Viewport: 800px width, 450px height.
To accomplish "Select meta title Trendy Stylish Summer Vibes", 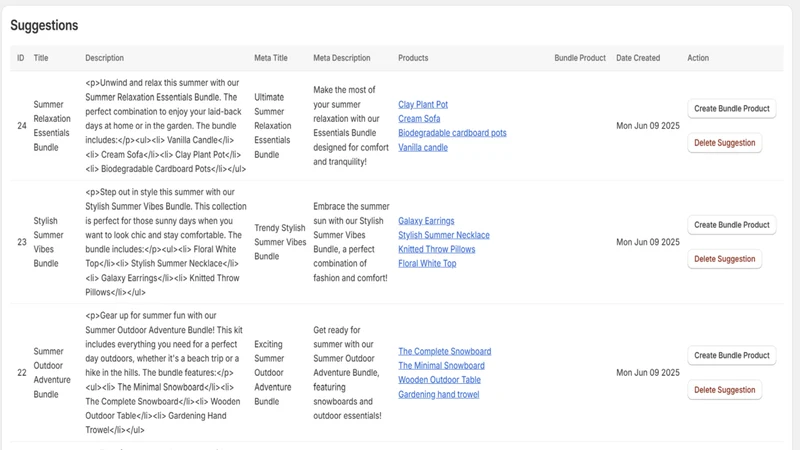I will pos(280,242).
